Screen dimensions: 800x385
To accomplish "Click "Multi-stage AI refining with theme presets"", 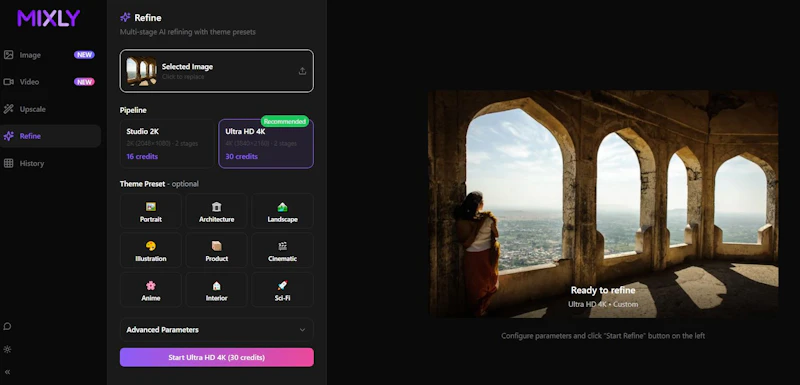I will click(x=188, y=32).
